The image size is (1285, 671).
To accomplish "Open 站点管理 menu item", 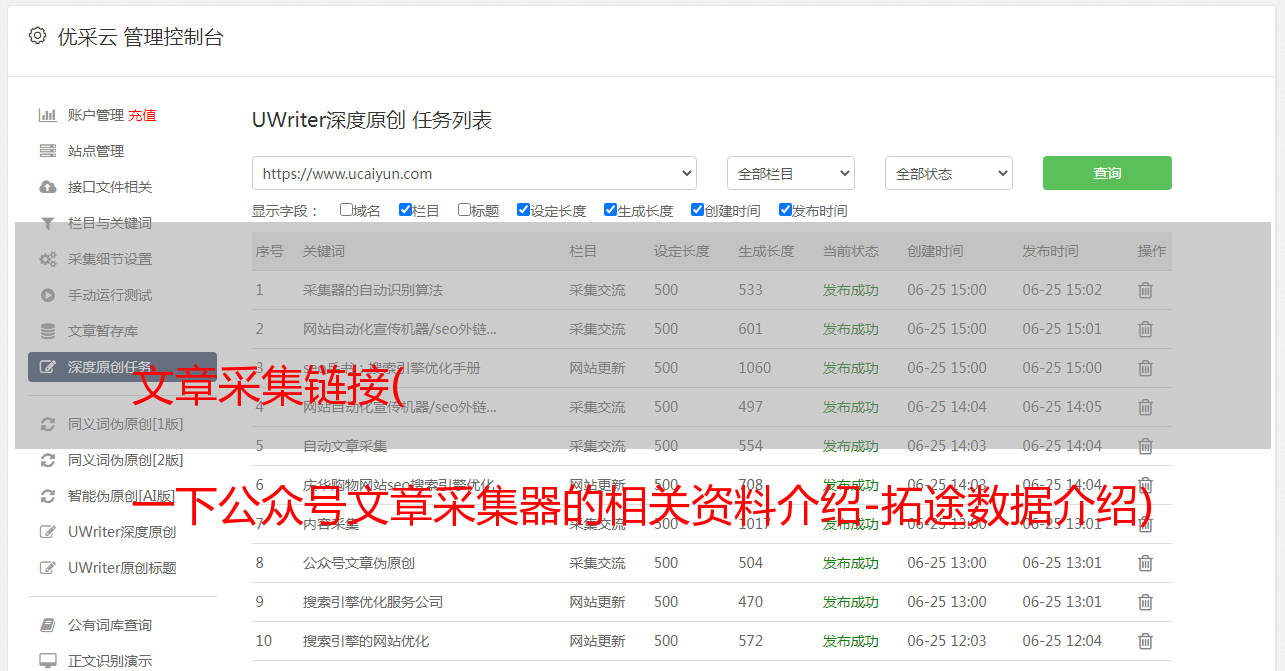I will [96, 151].
